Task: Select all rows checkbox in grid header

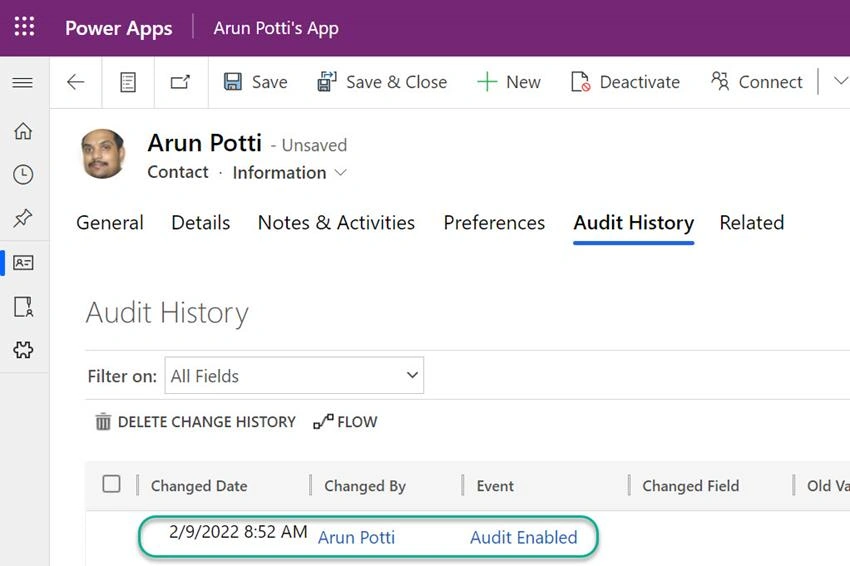Action: point(112,484)
